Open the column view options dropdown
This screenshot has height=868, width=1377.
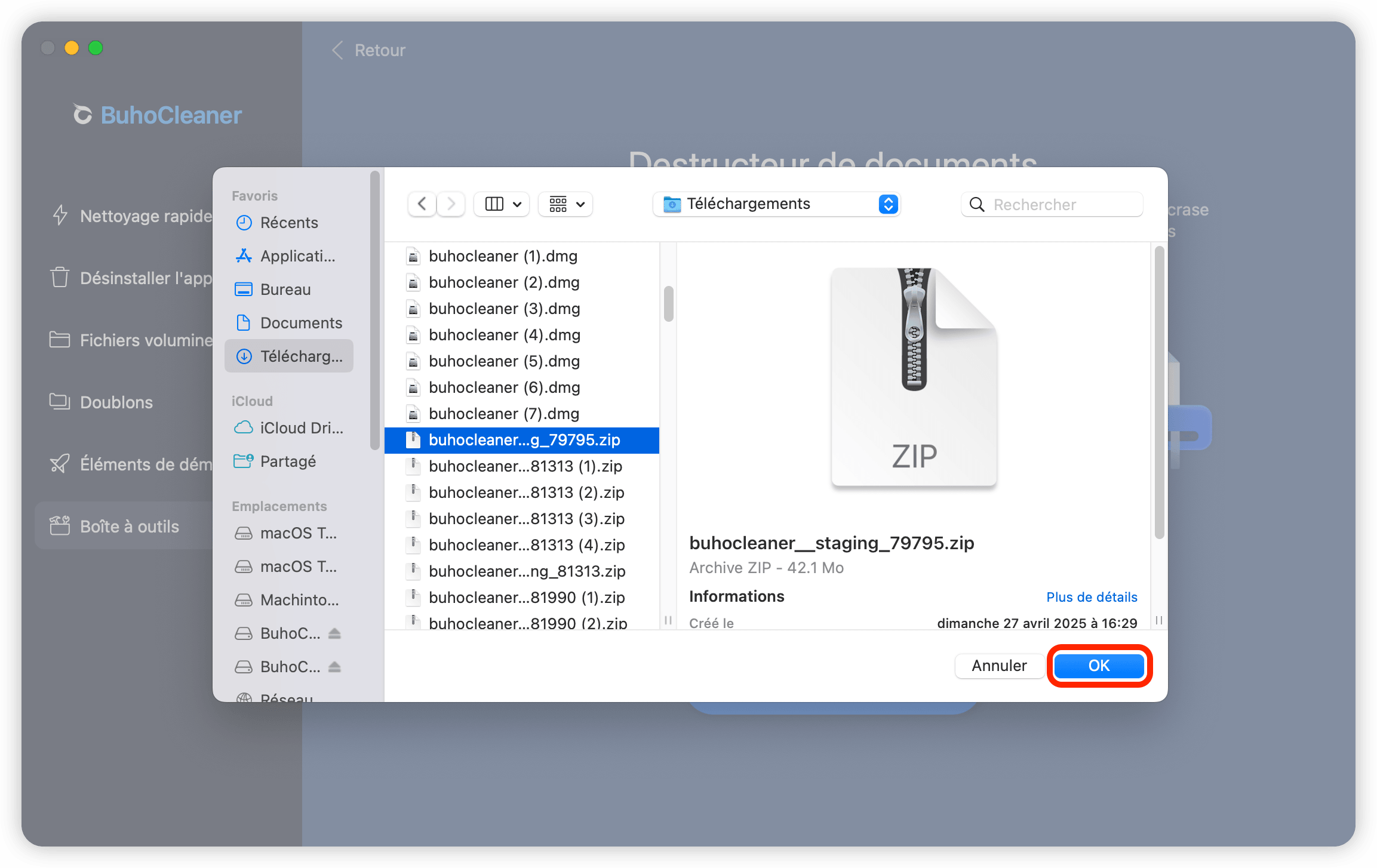pyautogui.click(x=502, y=205)
